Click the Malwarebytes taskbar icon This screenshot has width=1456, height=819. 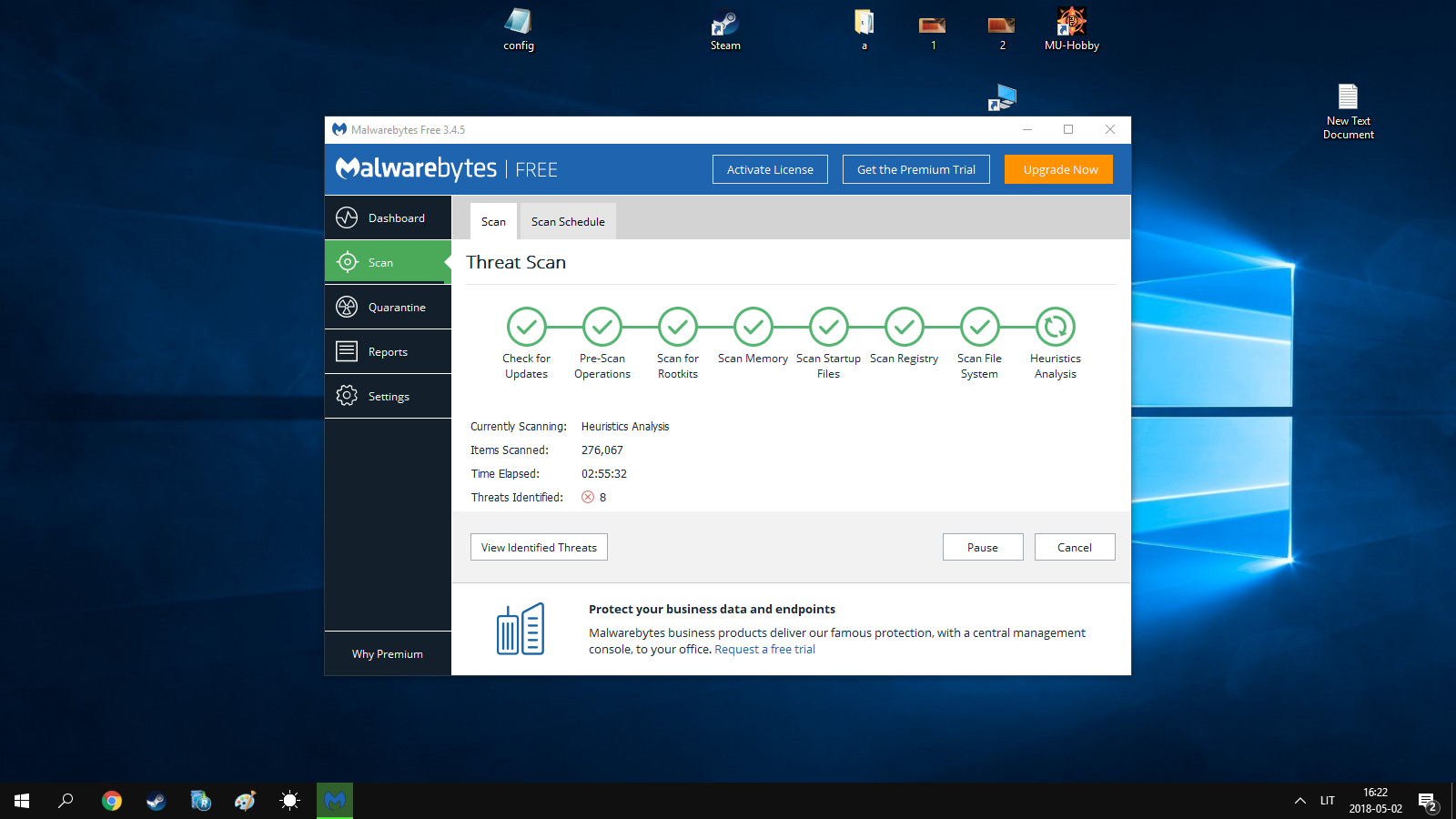click(335, 801)
